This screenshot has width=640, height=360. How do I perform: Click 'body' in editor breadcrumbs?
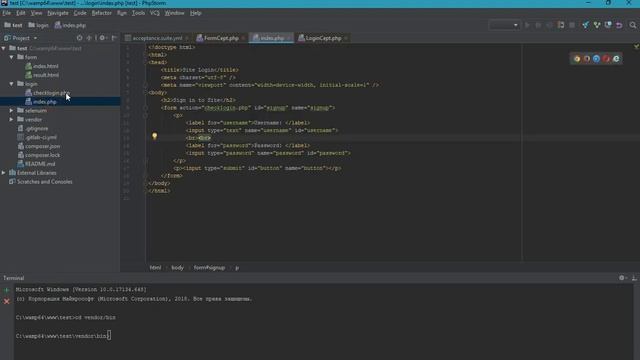click(177, 268)
